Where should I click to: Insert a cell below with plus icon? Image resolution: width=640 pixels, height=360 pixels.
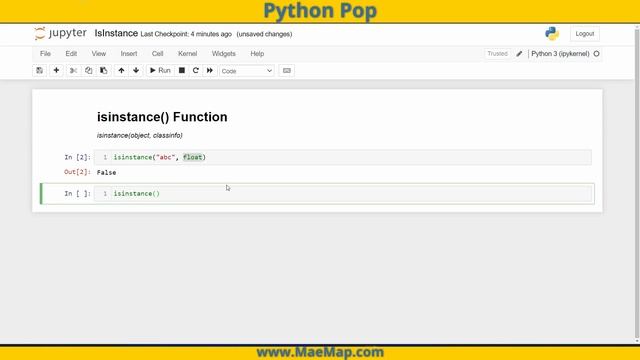(56, 71)
